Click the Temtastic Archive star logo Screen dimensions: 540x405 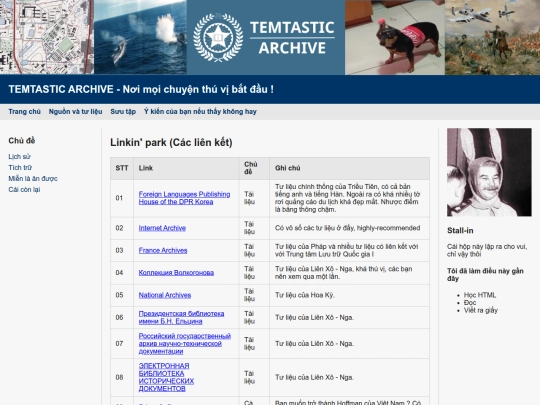218,38
